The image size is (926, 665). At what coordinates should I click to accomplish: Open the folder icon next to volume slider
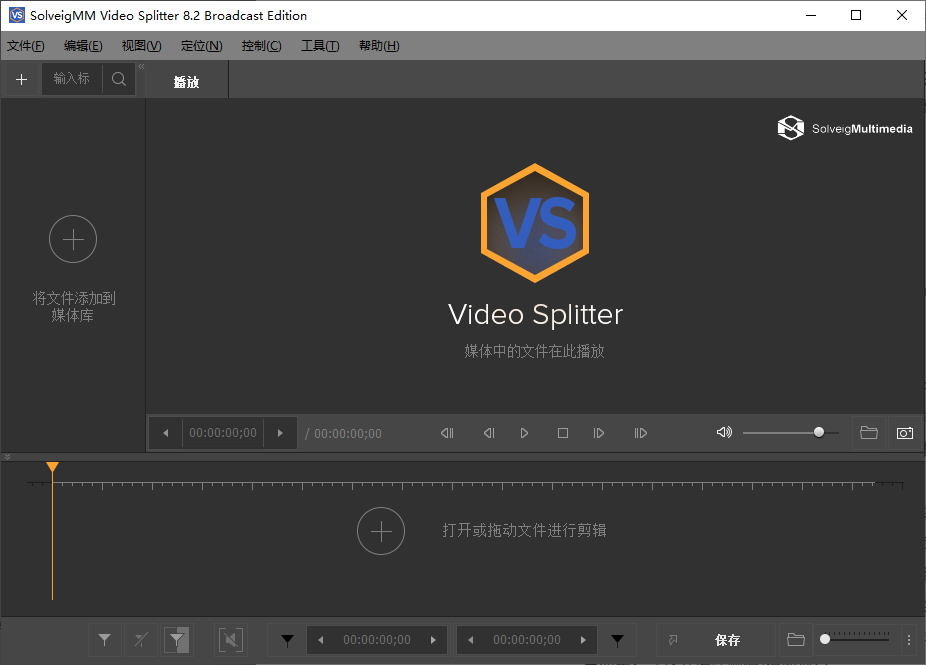(x=868, y=433)
